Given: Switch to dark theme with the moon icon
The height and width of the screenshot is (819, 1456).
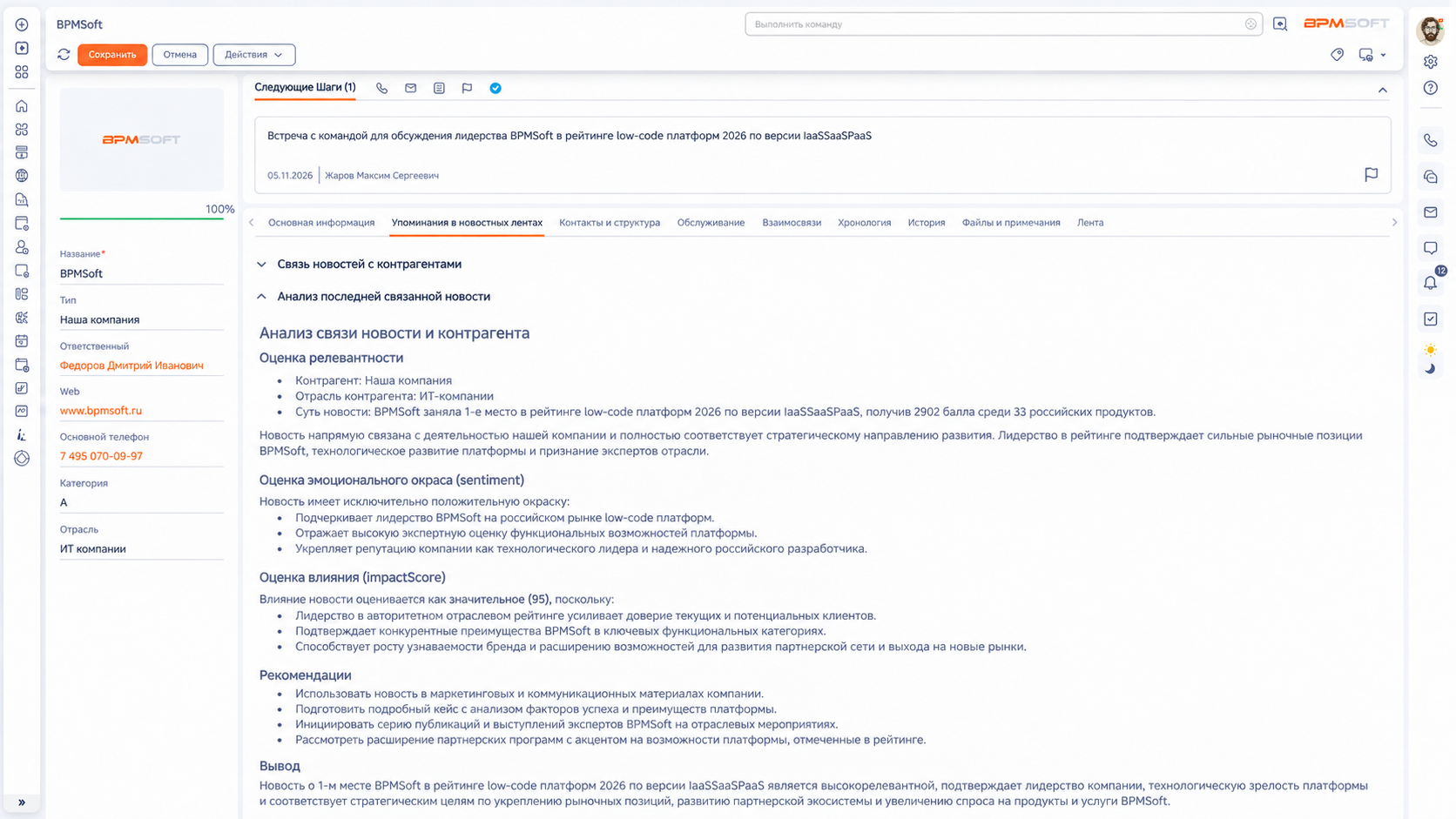Looking at the screenshot, I should tap(1431, 369).
